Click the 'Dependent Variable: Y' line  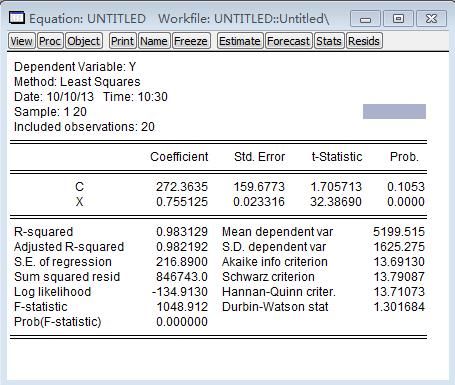[x=75, y=67]
